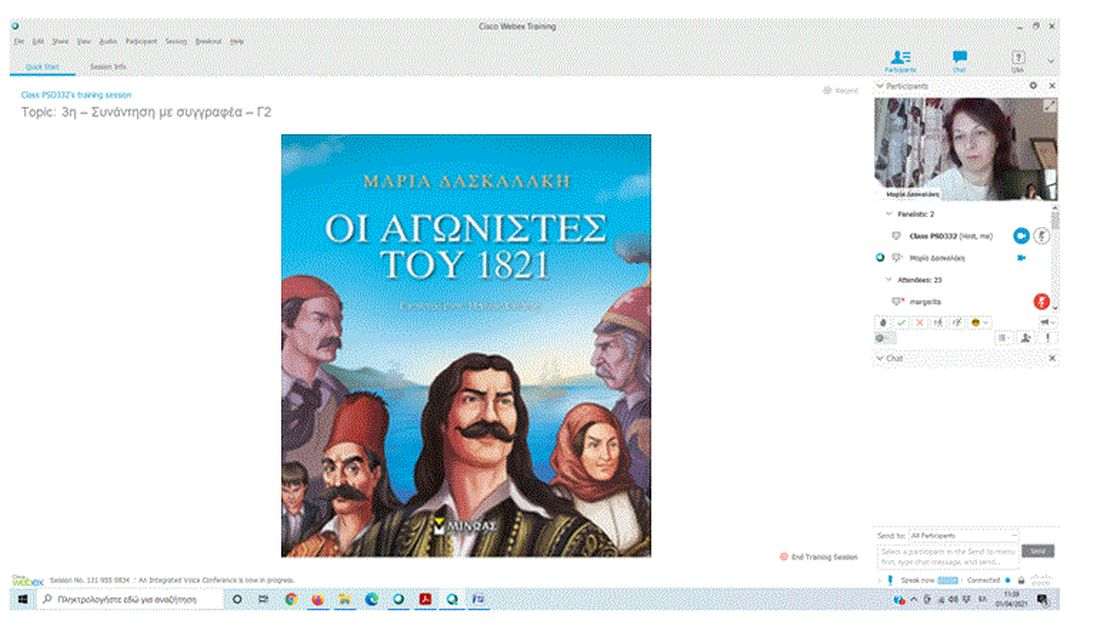This screenshot has width=1094, height=640.
Task: Click the Webex ball icon in title bar
Action: point(15,27)
